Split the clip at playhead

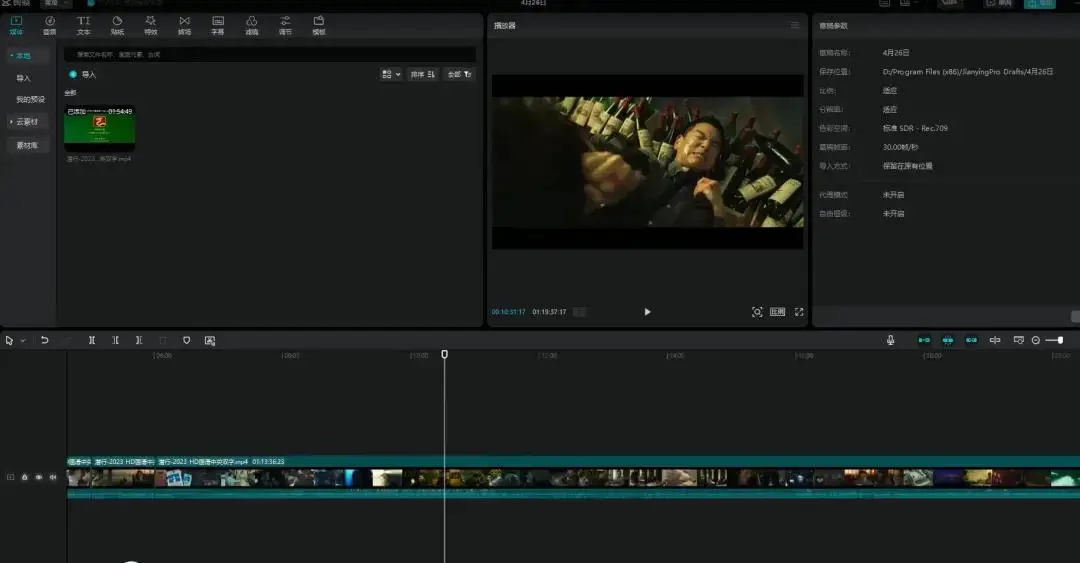pyautogui.click(x=92, y=340)
